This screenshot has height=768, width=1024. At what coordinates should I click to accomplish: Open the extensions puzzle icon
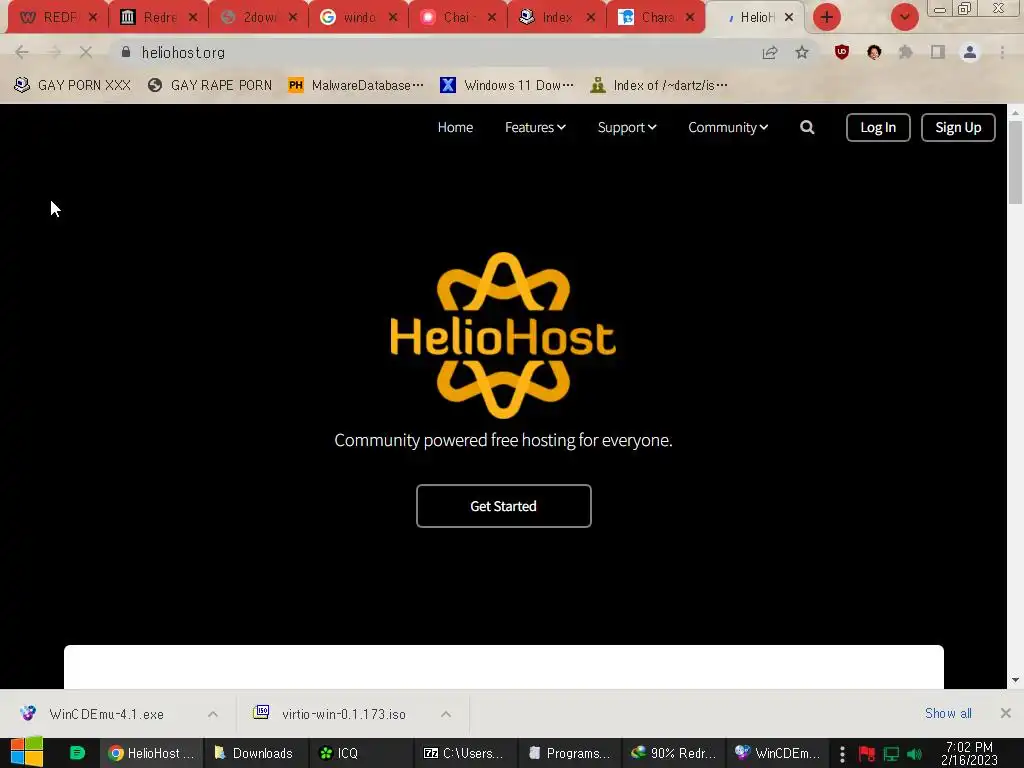point(906,52)
